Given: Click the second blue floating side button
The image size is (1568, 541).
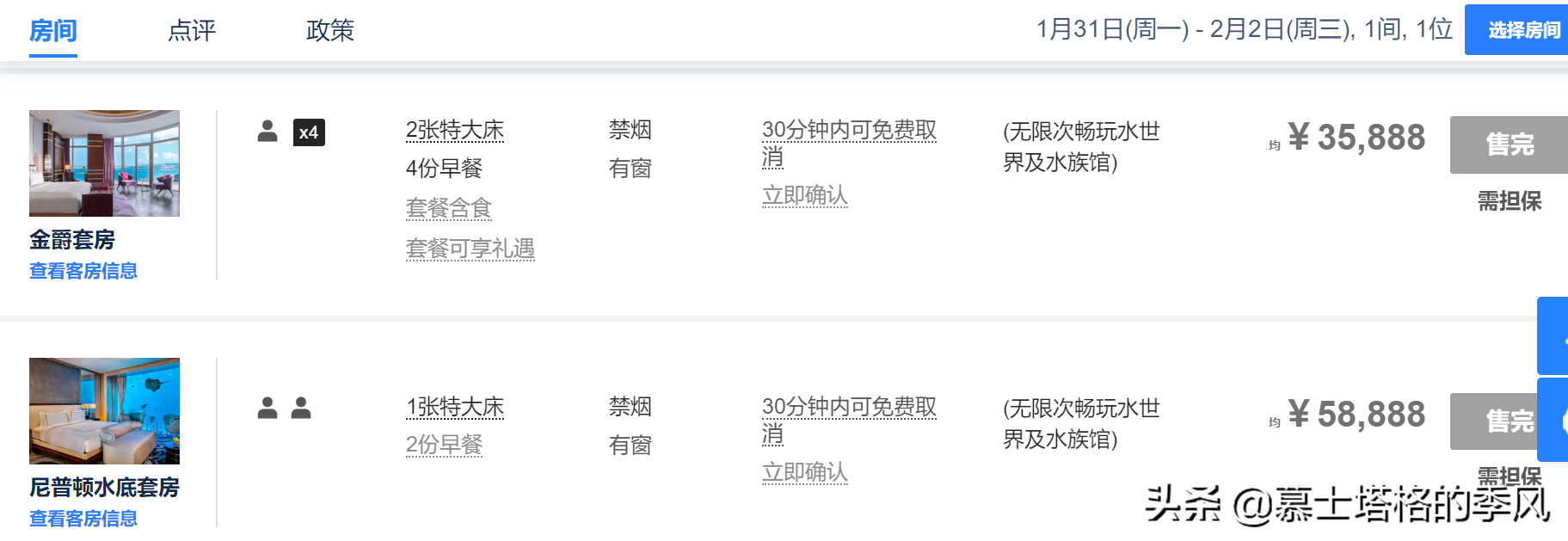Looking at the screenshot, I should tap(1553, 420).
